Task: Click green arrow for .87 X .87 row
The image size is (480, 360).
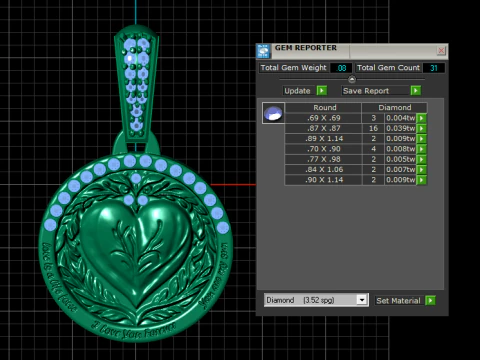Action: [x=421, y=128]
